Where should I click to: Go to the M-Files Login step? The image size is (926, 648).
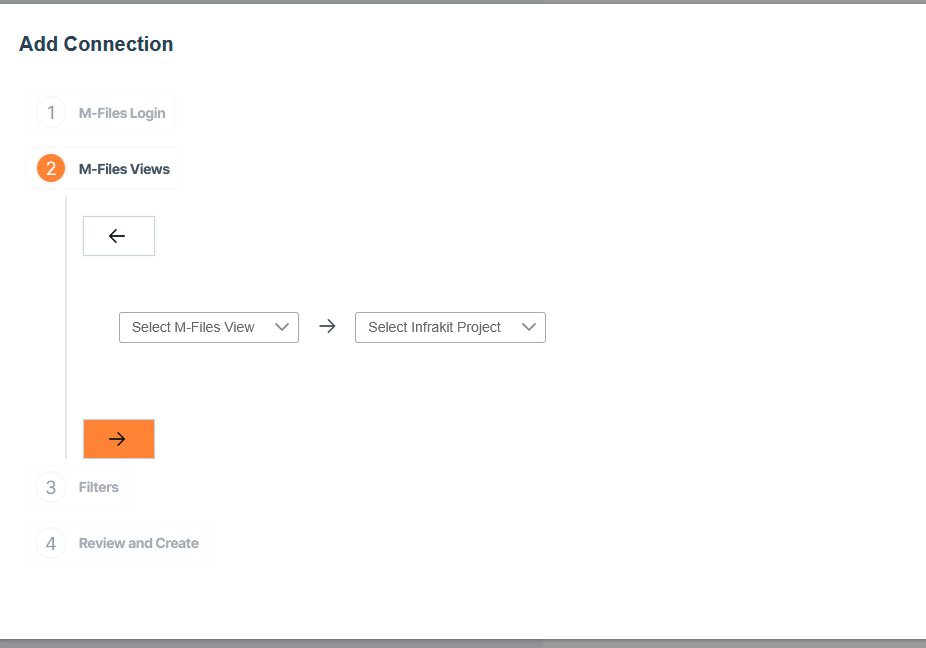[122, 113]
